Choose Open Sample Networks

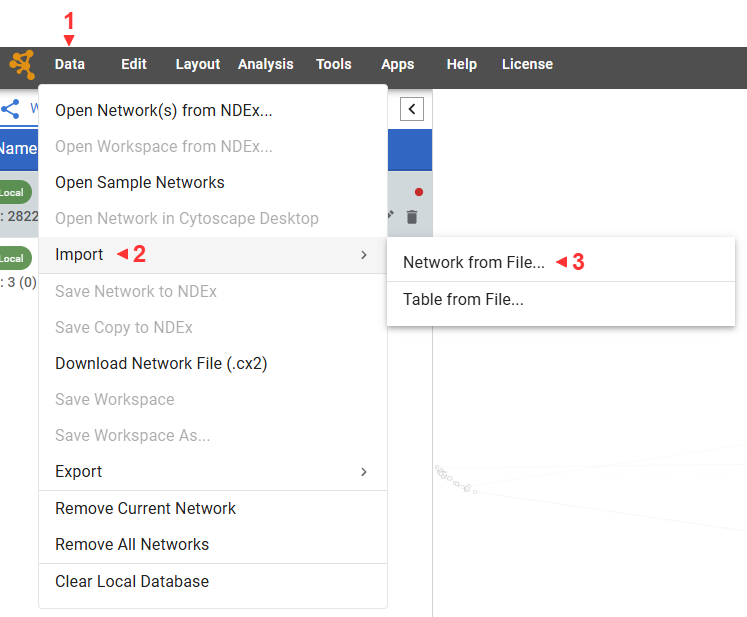point(213,182)
